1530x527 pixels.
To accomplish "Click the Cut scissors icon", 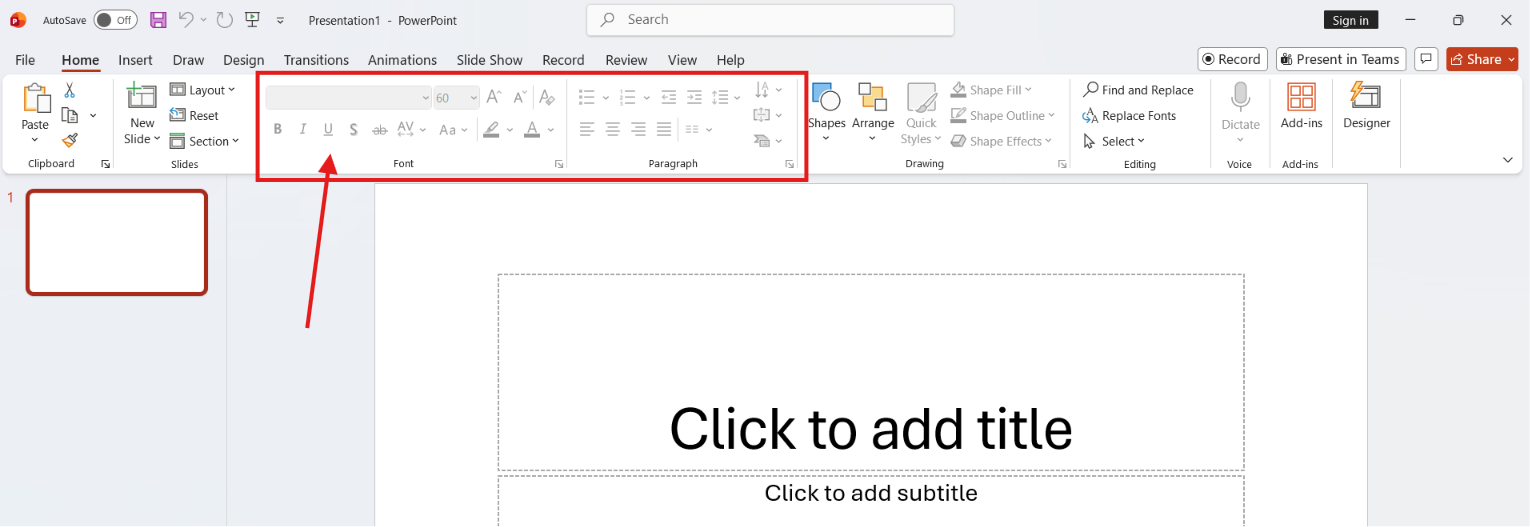I will 70,90.
